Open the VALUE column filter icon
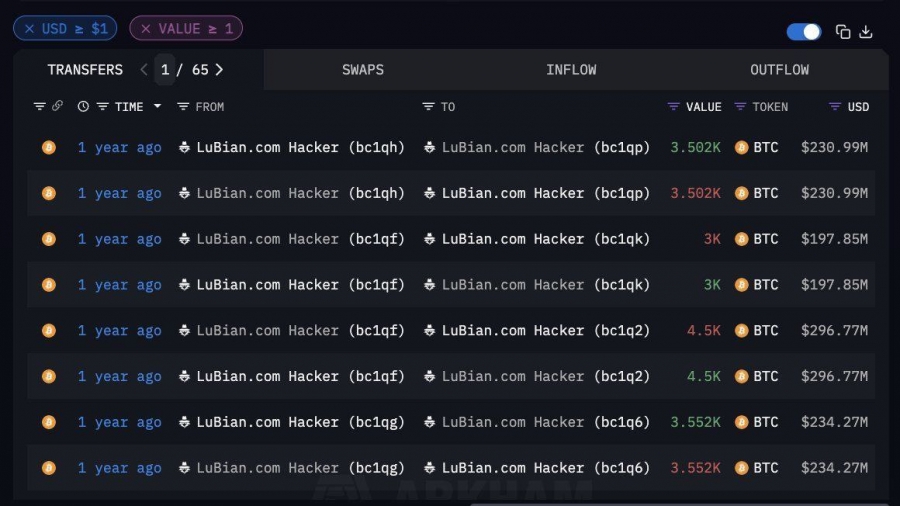900x506 pixels. pyautogui.click(x=673, y=107)
